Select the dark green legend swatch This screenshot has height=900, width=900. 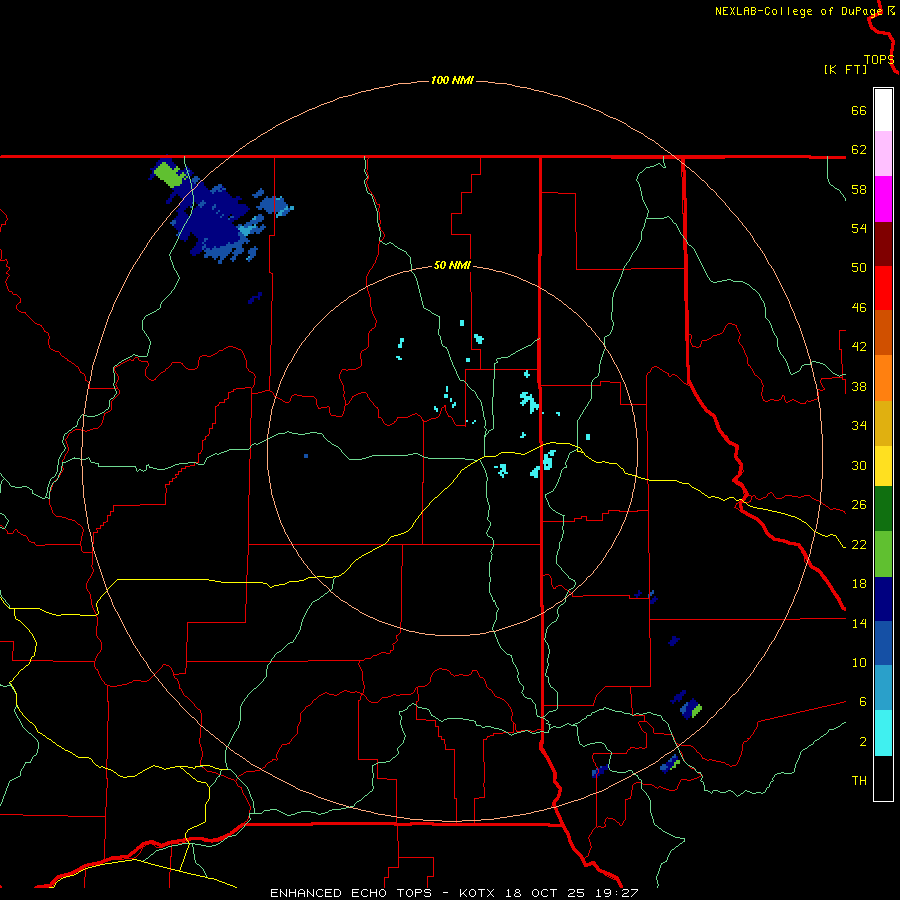[883, 509]
